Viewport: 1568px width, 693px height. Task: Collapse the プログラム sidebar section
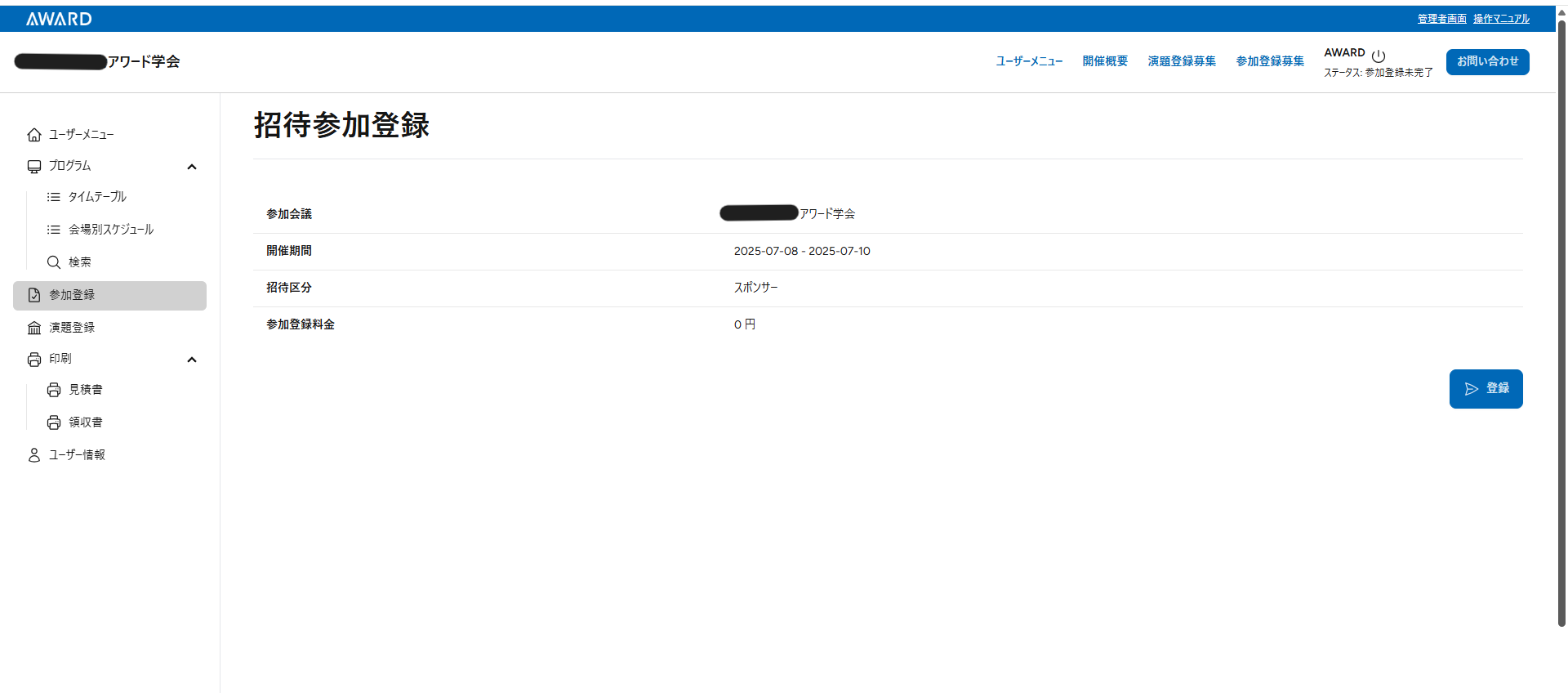pyautogui.click(x=192, y=167)
